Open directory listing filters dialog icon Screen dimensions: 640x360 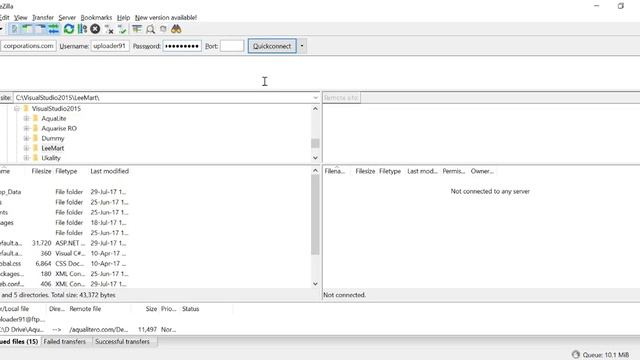[137, 29]
